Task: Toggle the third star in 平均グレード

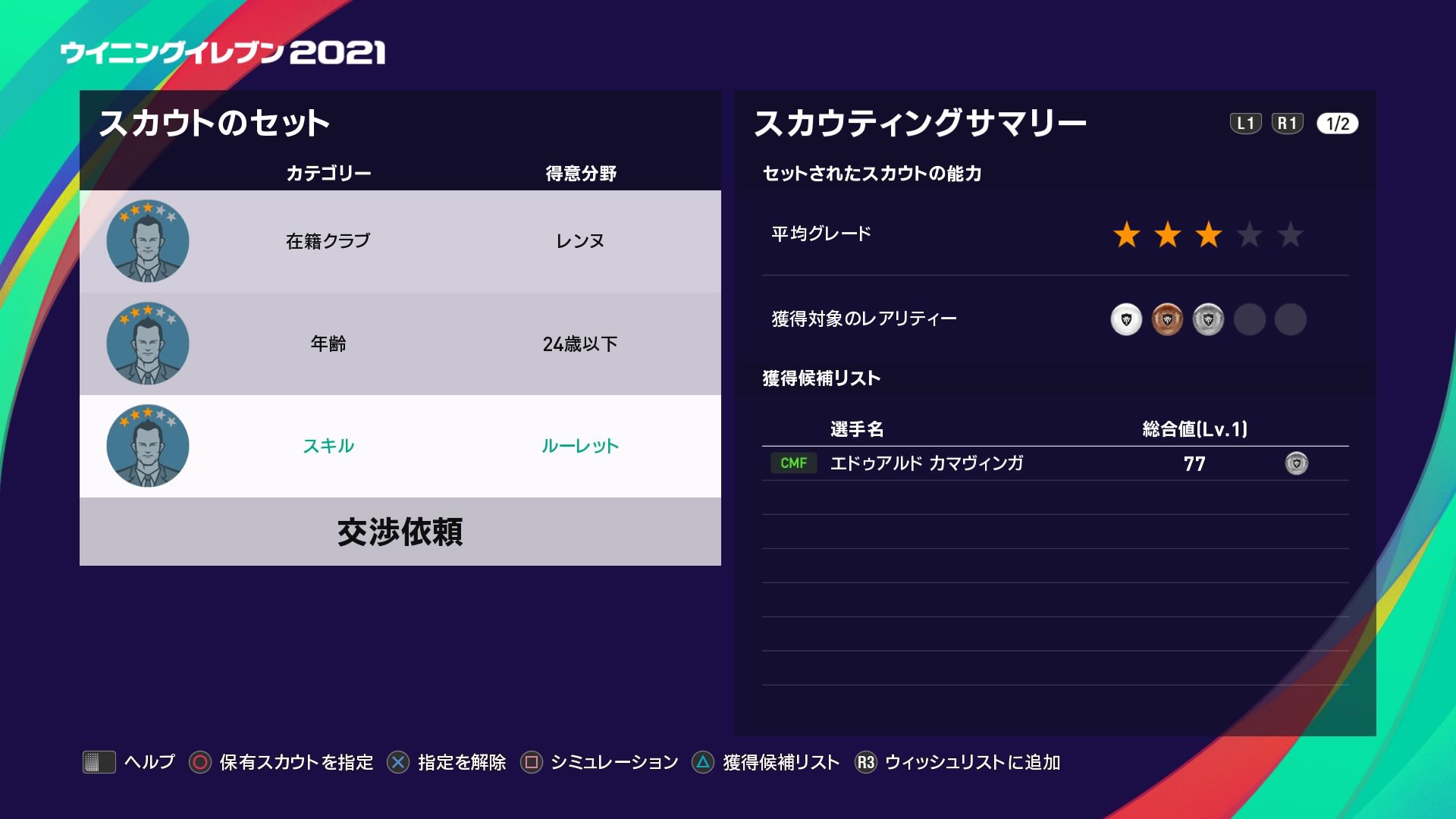Action: [1210, 237]
